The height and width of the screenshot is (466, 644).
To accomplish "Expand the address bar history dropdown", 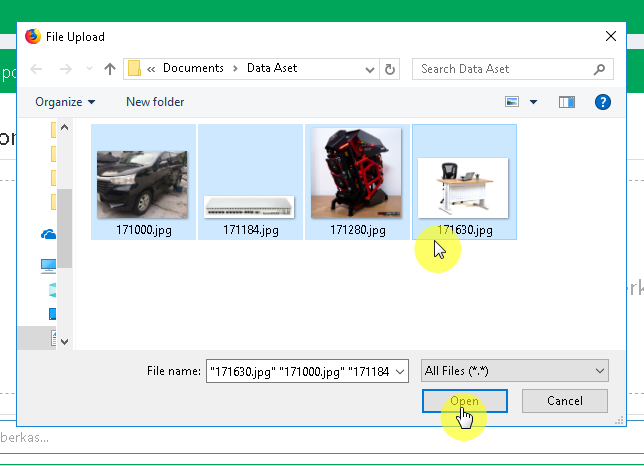I will tap(370, 69).
